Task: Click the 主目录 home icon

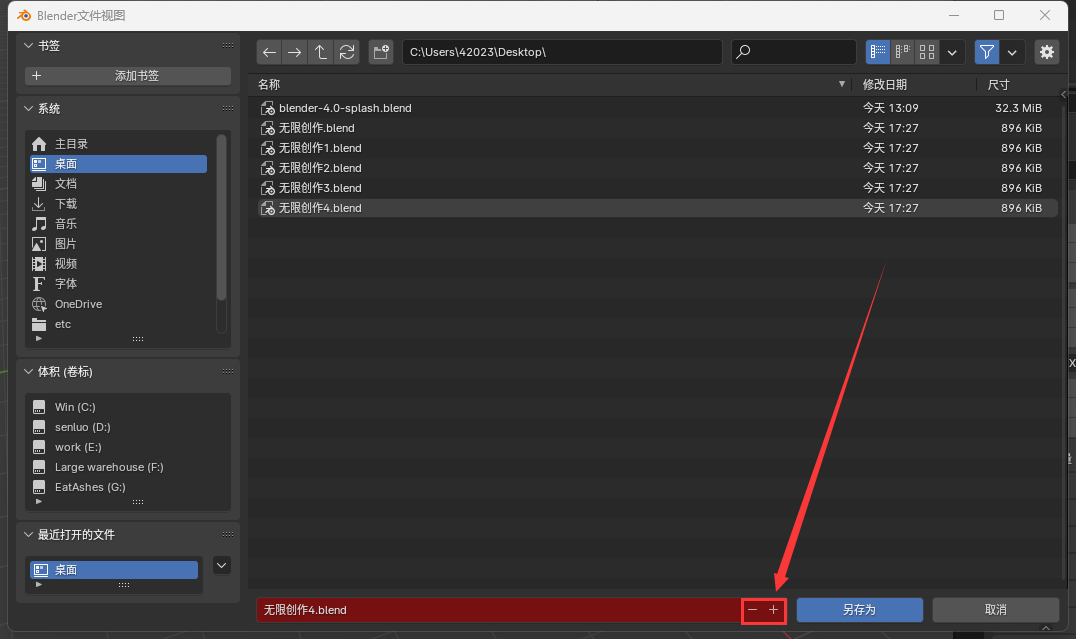Action: click(x=39, y=143)
